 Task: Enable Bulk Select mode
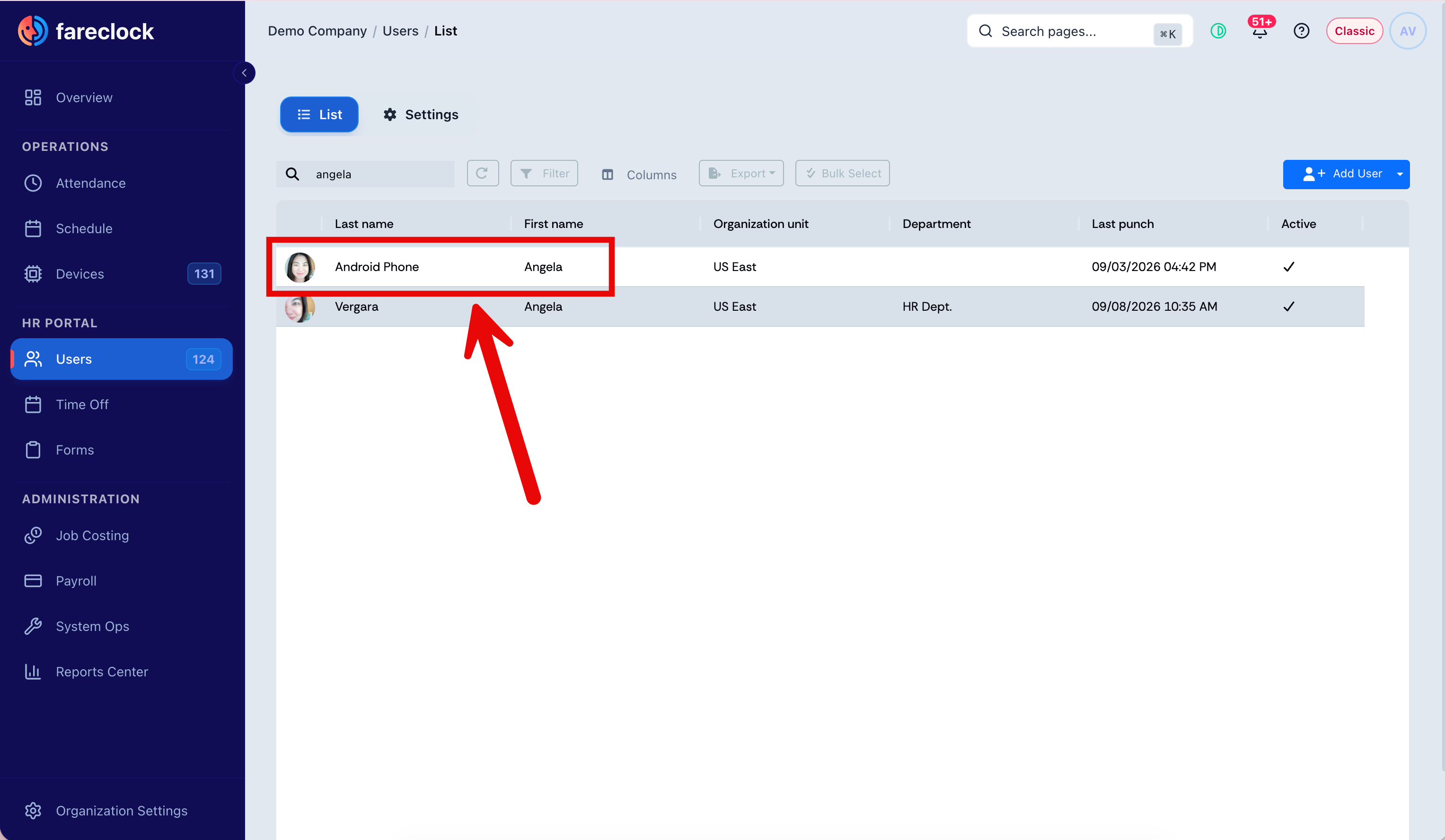pyautogui.click(x=842, y=173)
